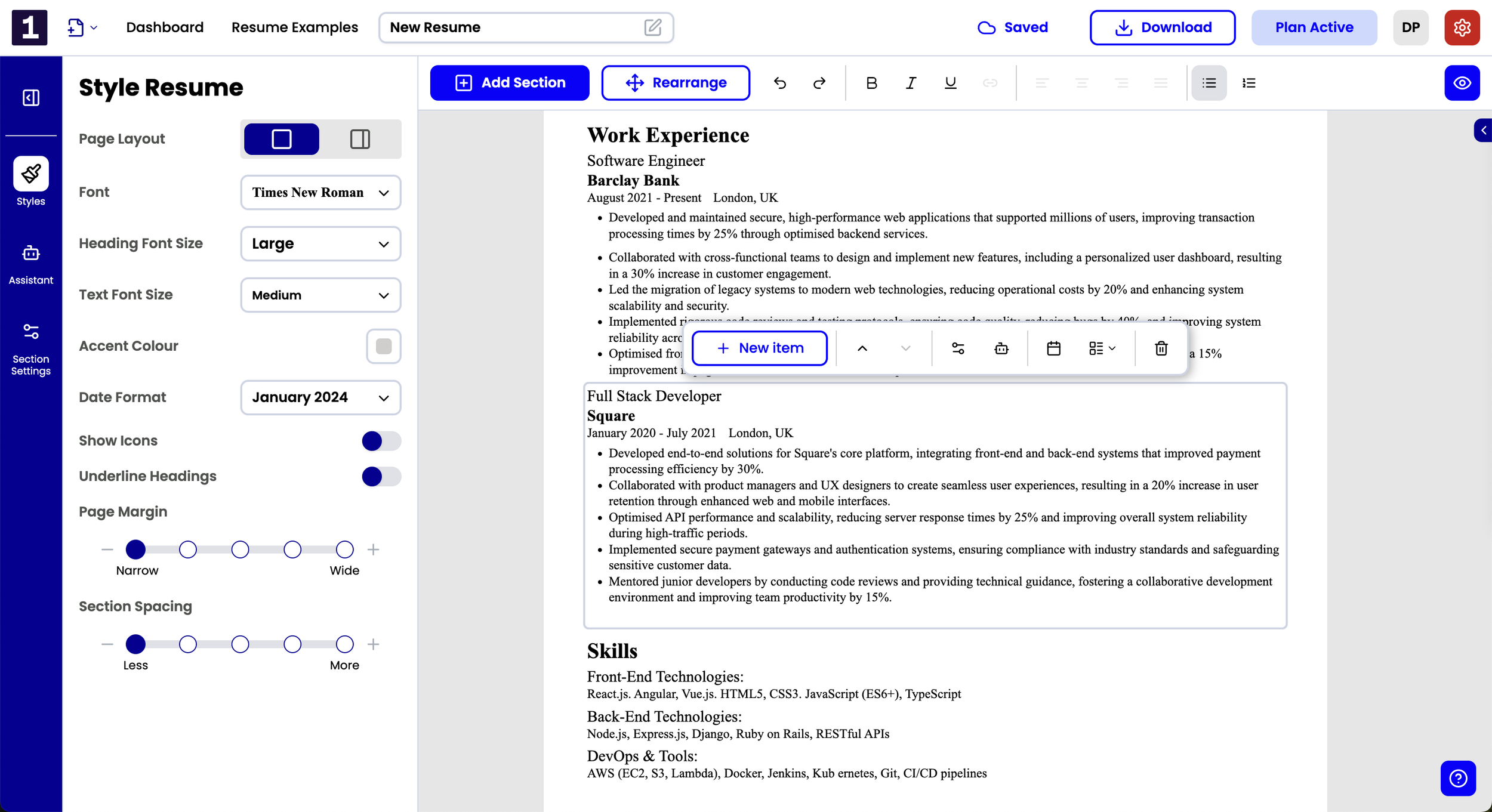Toggle Underline Headings switch
The width and height of the screenshot is (1492, 812).
pyautogui.click(x=381, y=476)
